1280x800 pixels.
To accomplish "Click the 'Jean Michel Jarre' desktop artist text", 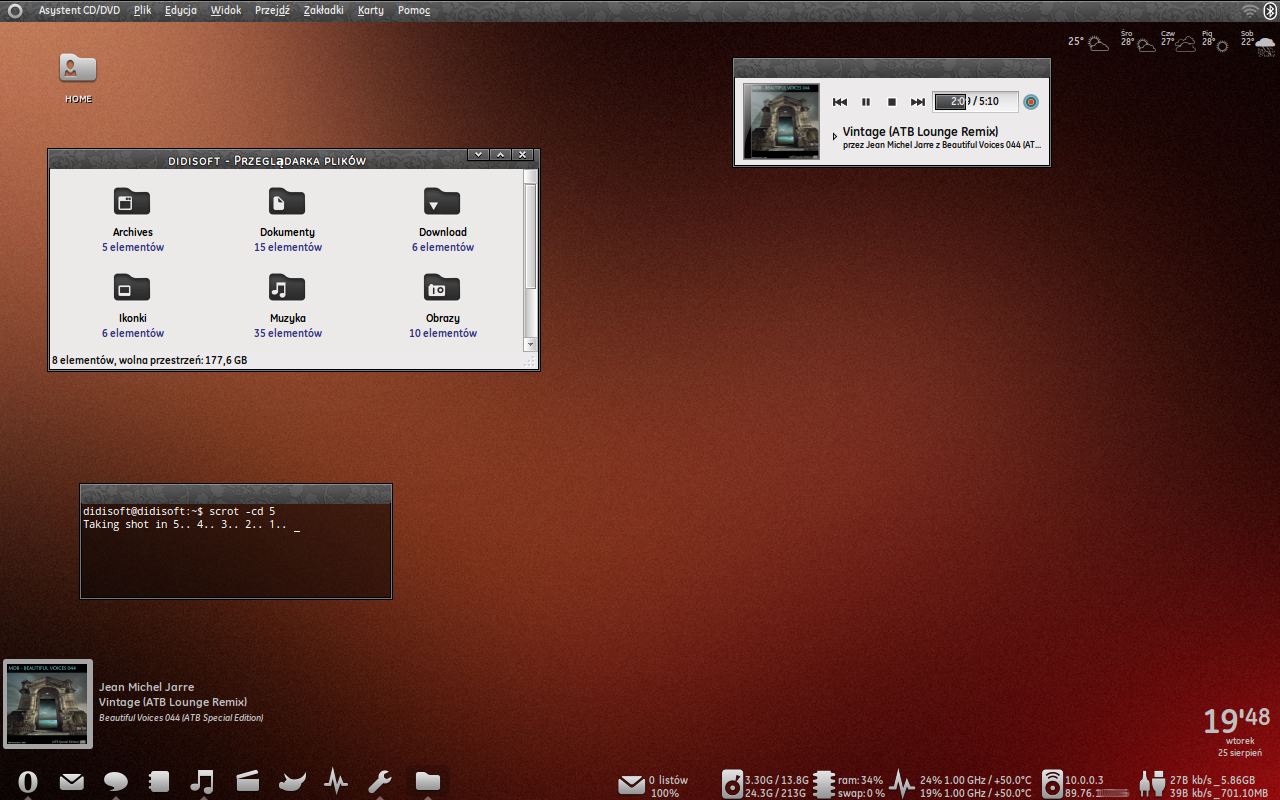I will pyautogui.click(x=146, y=687).
